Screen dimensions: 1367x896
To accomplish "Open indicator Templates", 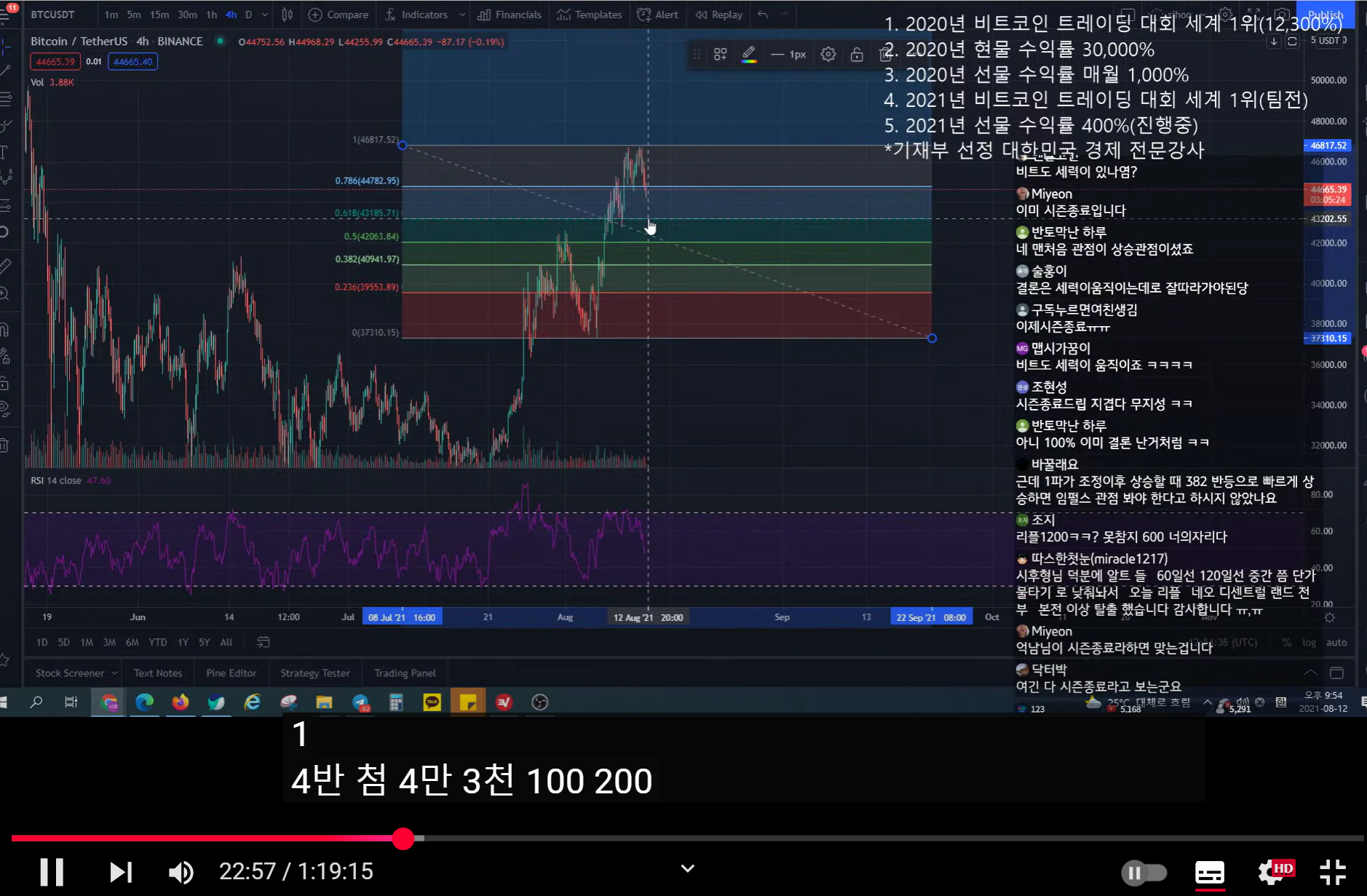I will click(590, 15).
